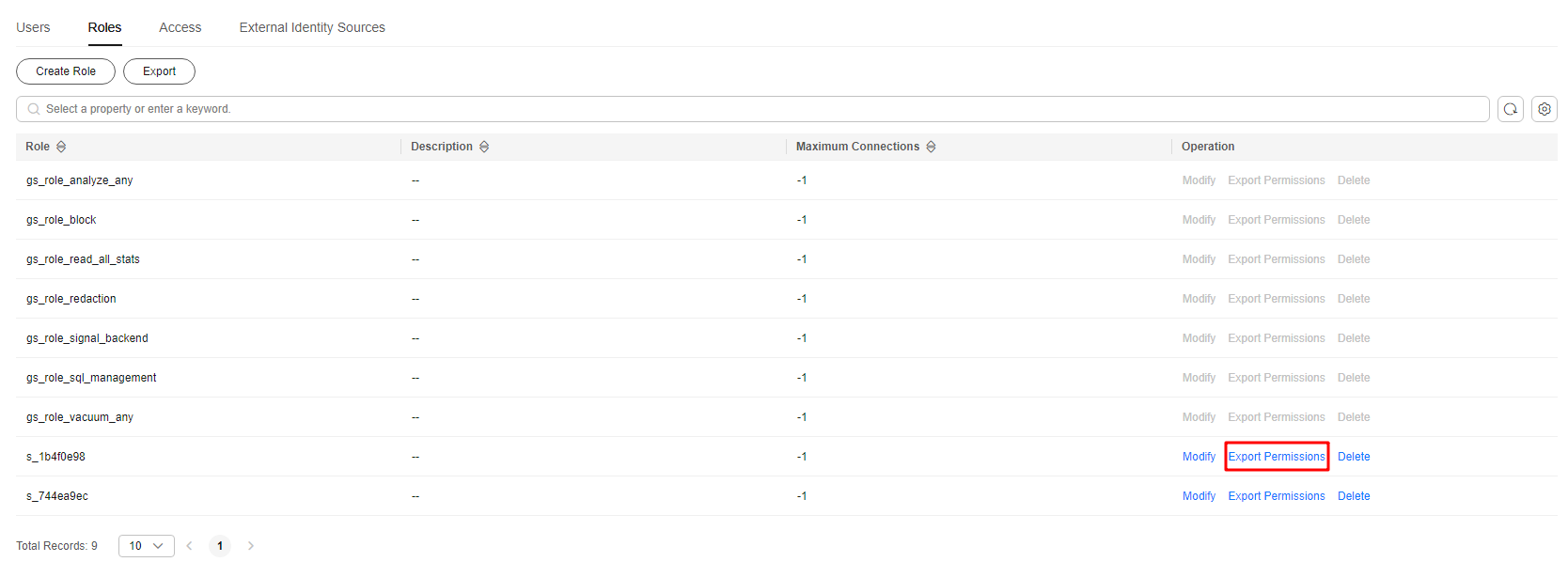Click the gs_role_sql_management role name
Screen dimensions: 1568x562
click(x=91, y=378)
